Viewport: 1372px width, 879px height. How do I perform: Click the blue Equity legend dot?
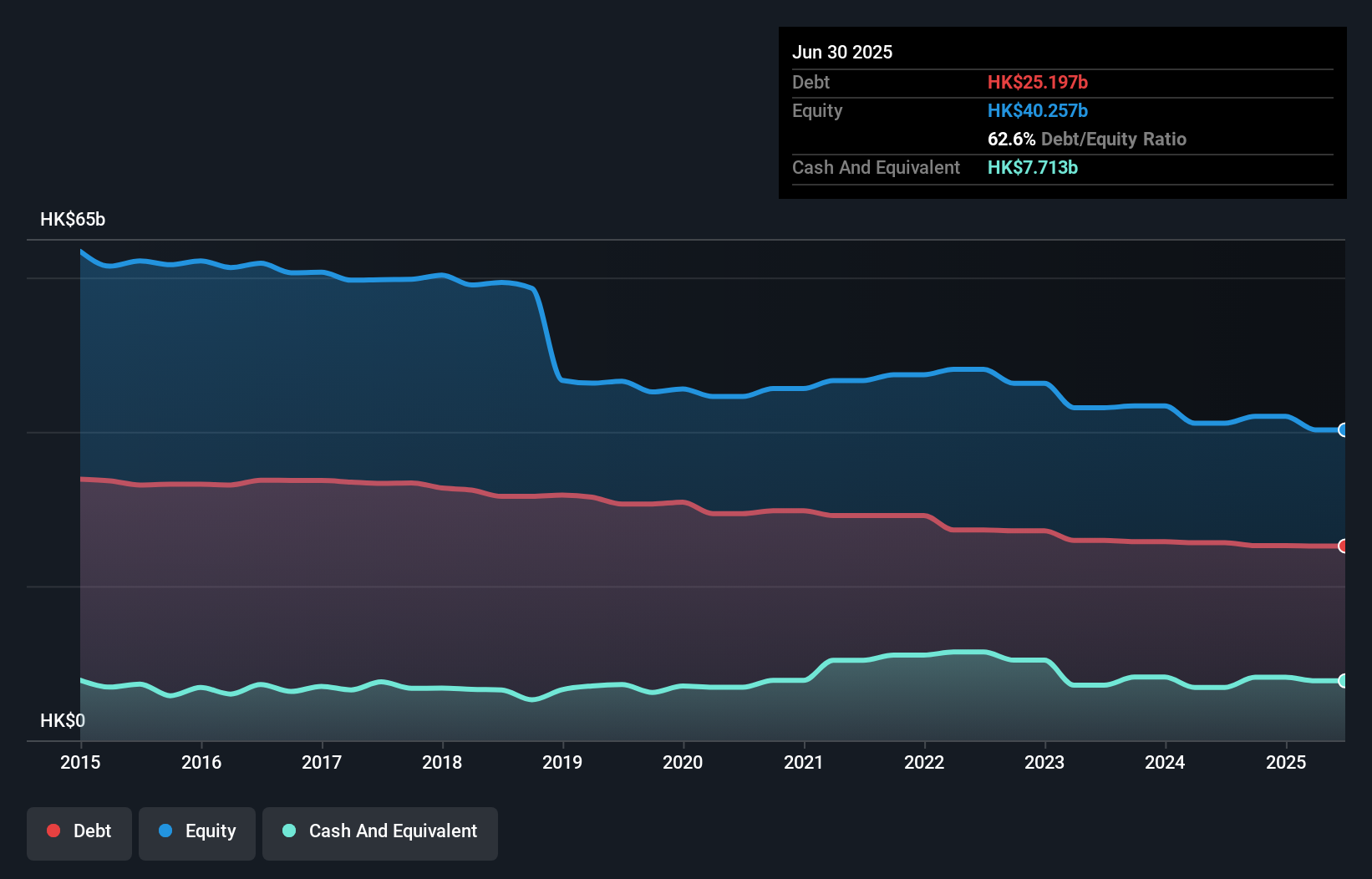pos(165,831)
